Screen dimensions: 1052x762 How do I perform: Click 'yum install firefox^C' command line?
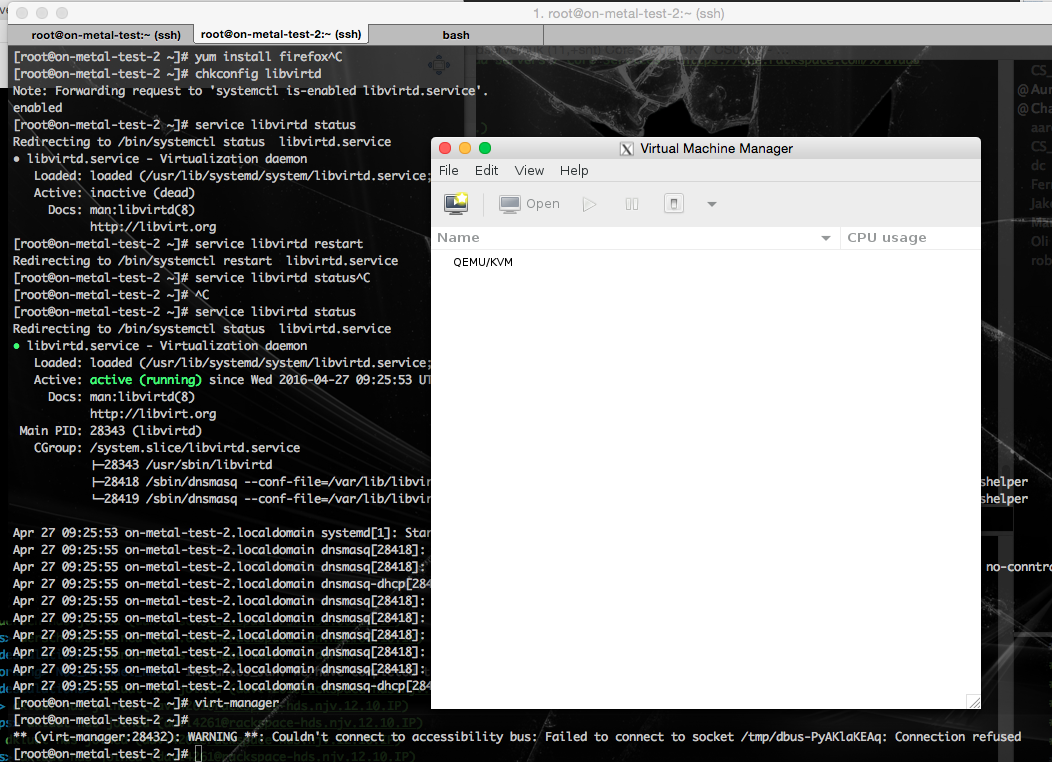click(268, 57)
